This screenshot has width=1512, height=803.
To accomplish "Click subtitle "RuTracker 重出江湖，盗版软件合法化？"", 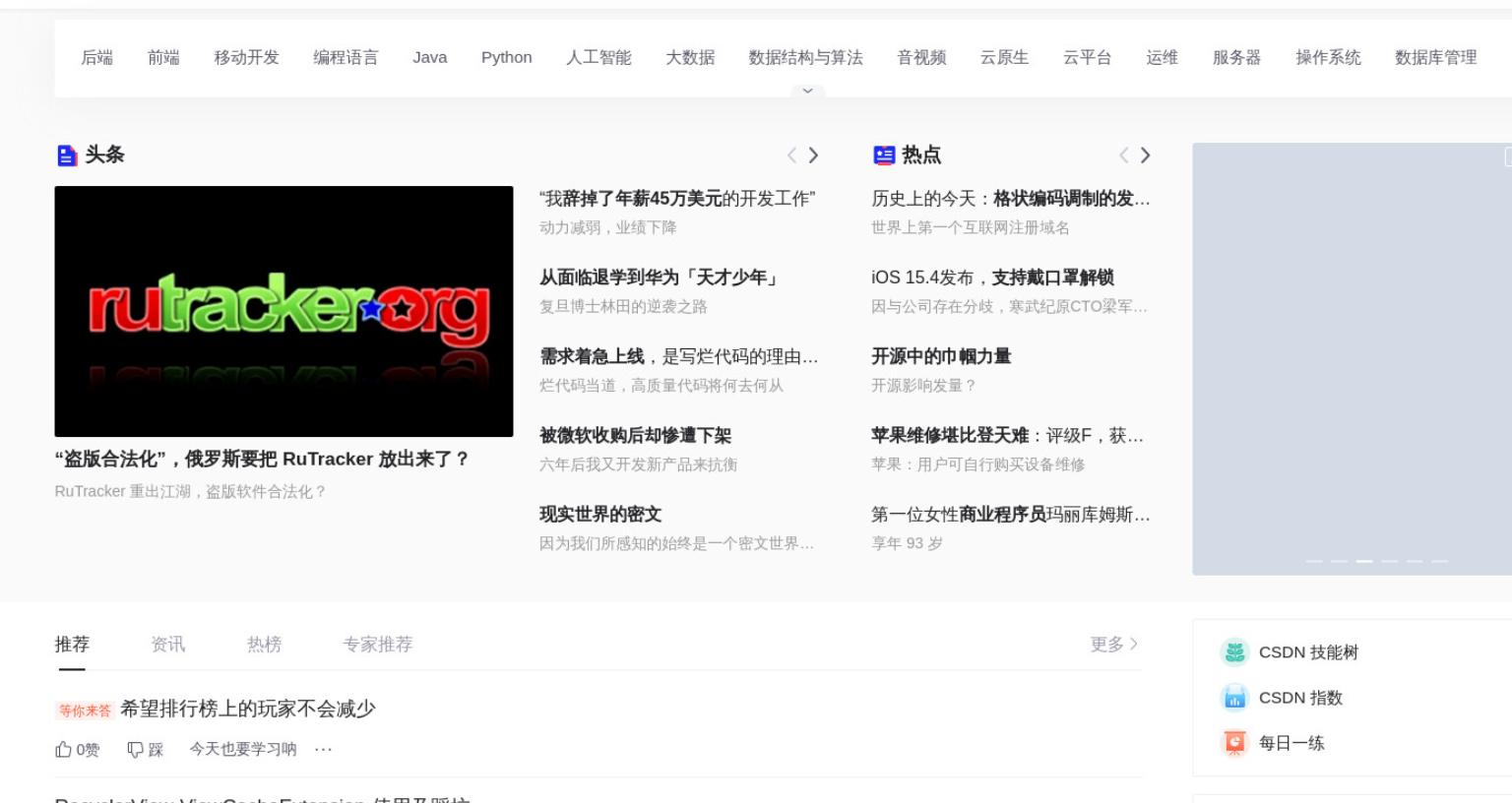I will [191, 492].
